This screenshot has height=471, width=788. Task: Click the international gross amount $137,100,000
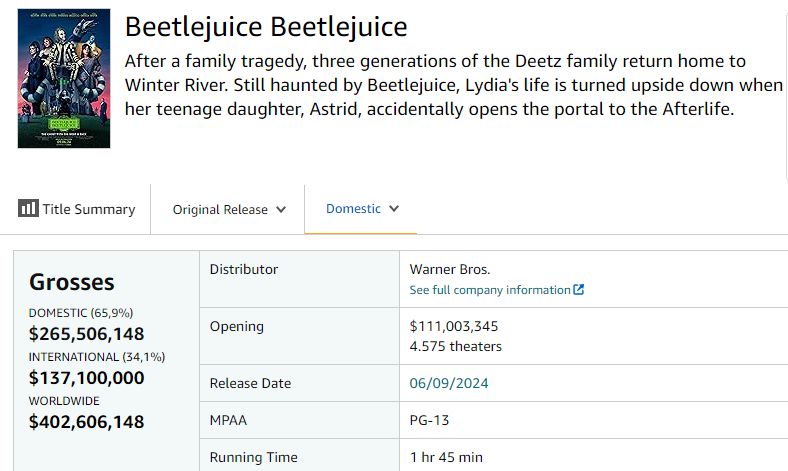click(86, 378)
